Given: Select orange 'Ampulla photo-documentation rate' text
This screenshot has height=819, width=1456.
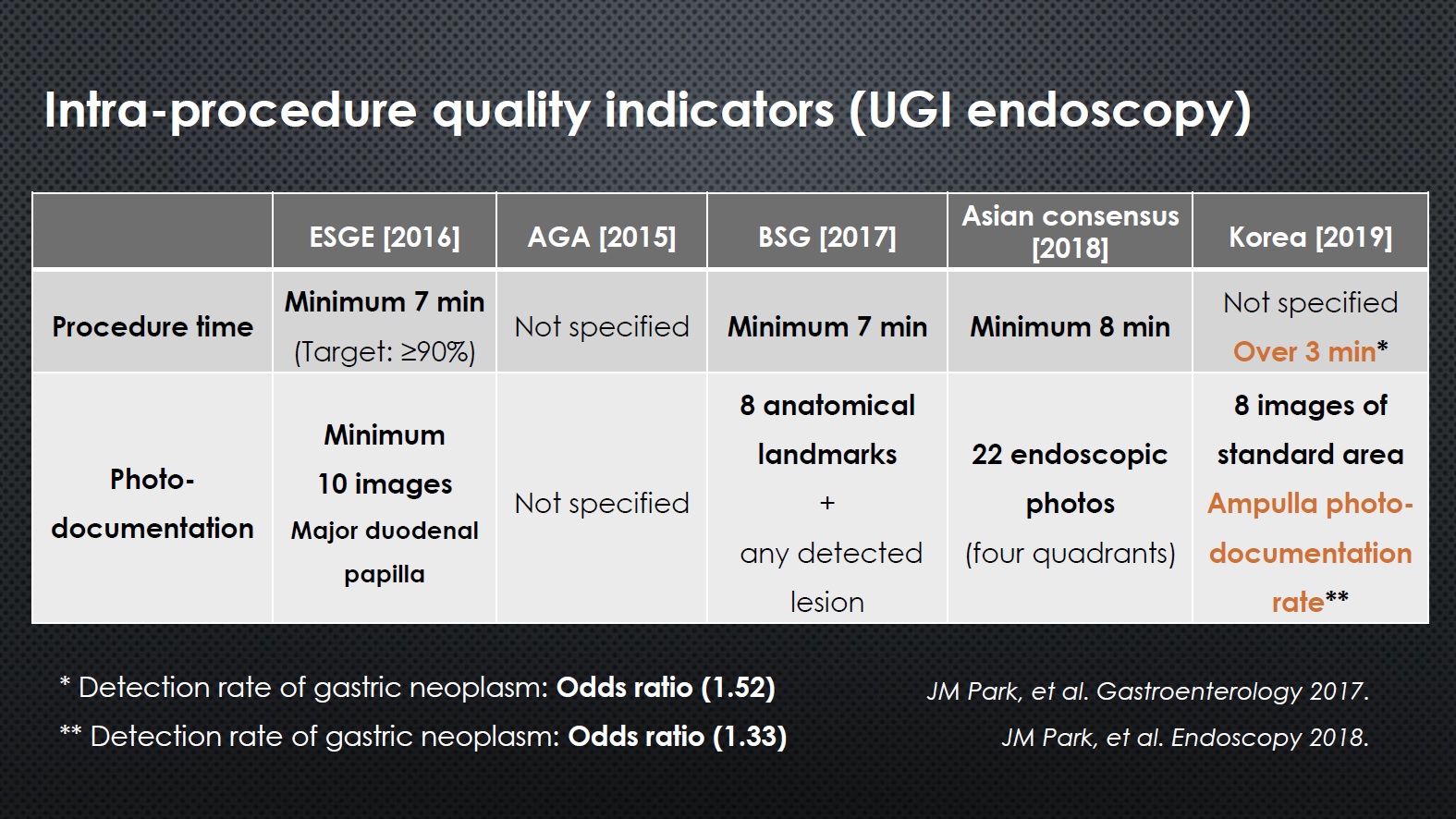Looking at the screenshot, I should tap(1310, 553).
